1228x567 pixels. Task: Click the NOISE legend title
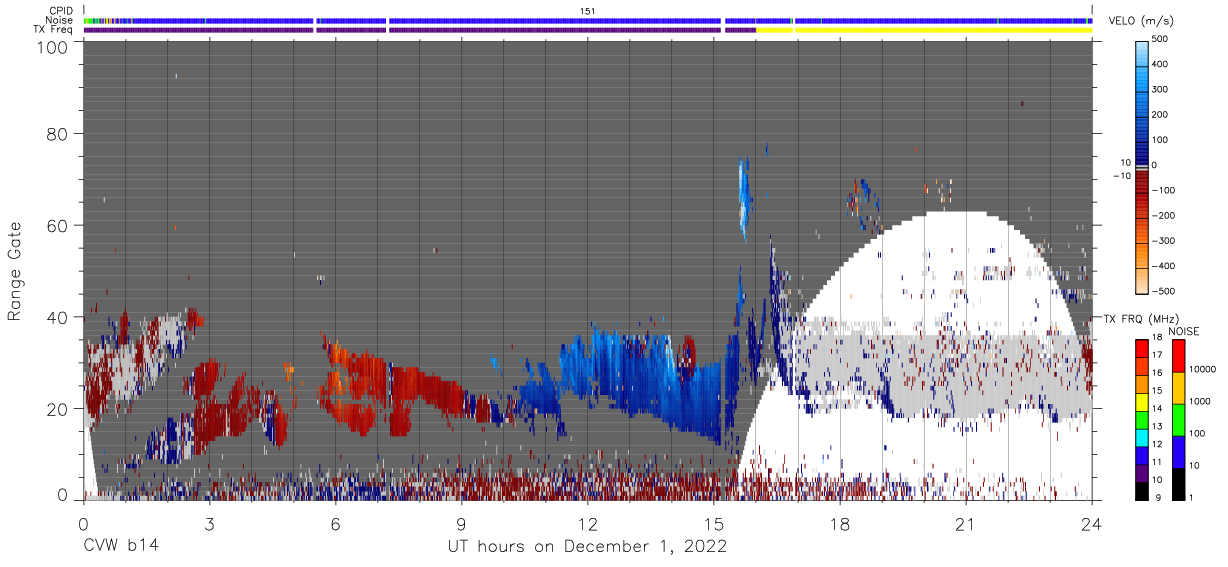[x=1183, y=331]
